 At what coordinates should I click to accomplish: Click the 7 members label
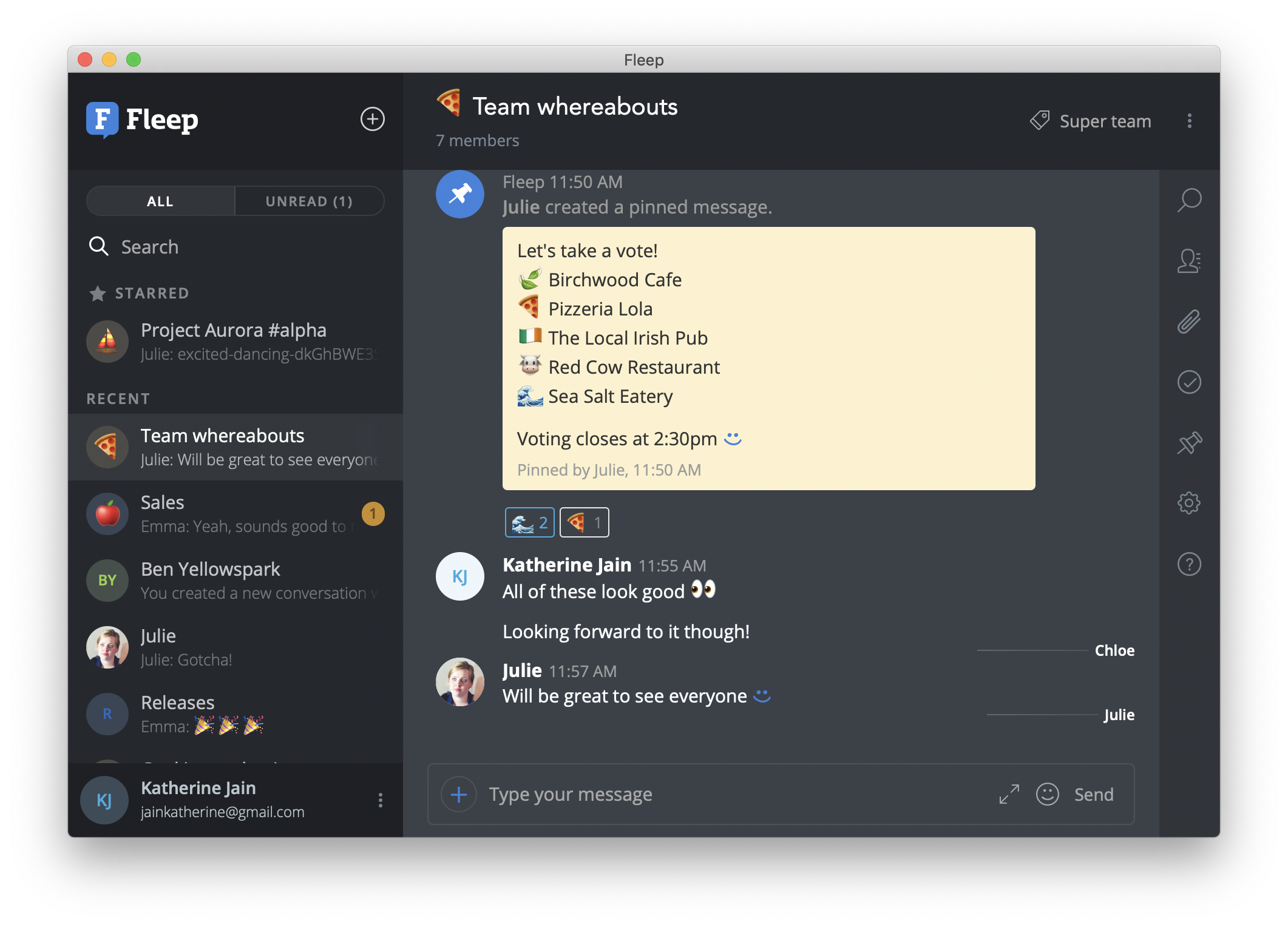click(478, 141)
